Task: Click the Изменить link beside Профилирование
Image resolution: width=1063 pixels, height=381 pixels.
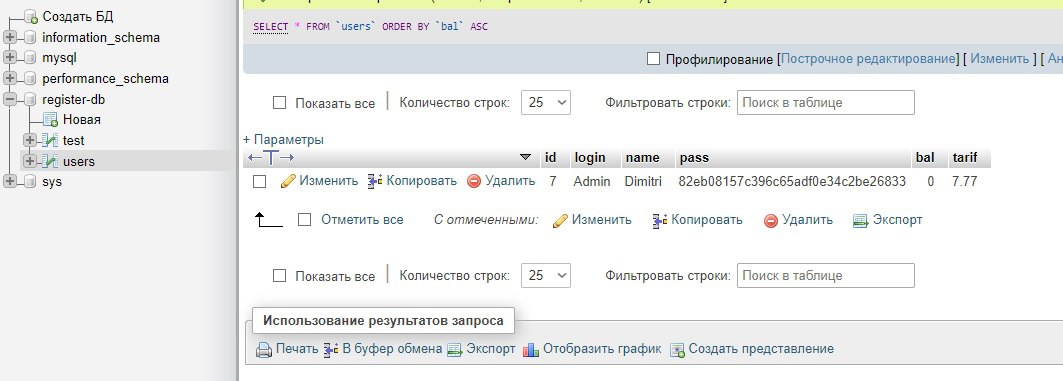Action: pos(999,59)
